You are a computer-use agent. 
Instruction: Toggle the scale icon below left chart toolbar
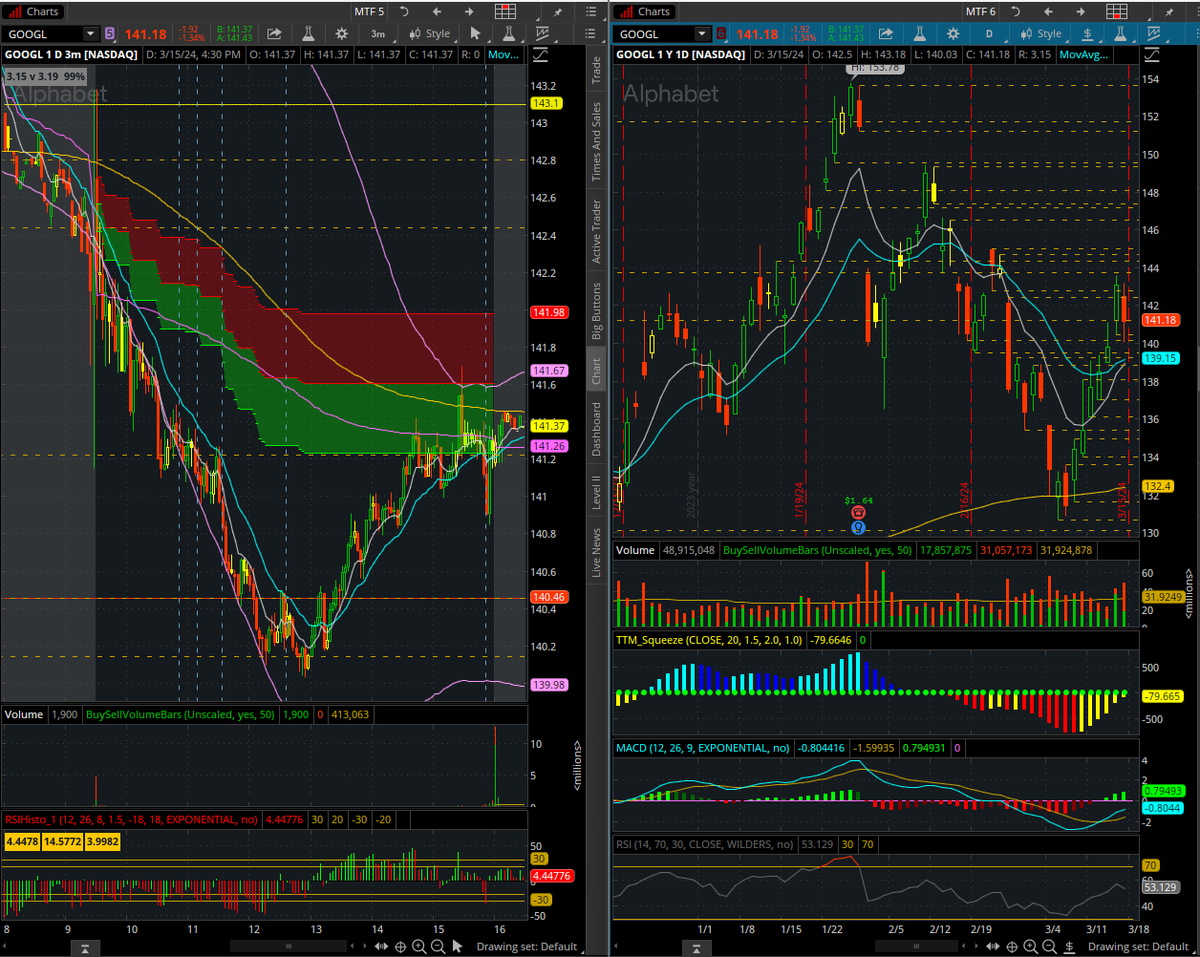click(x=541, y=54)
